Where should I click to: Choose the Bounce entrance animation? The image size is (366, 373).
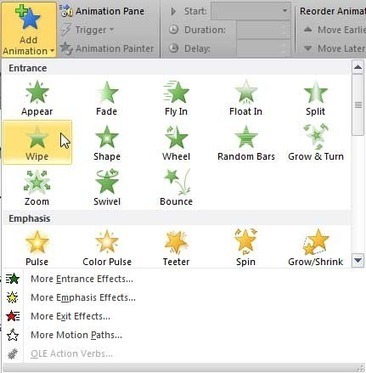coord(176,188)
